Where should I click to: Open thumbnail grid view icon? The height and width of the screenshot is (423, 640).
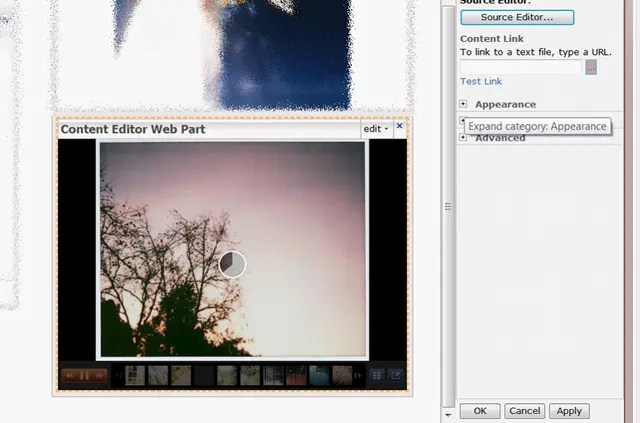tap(377, 375)
